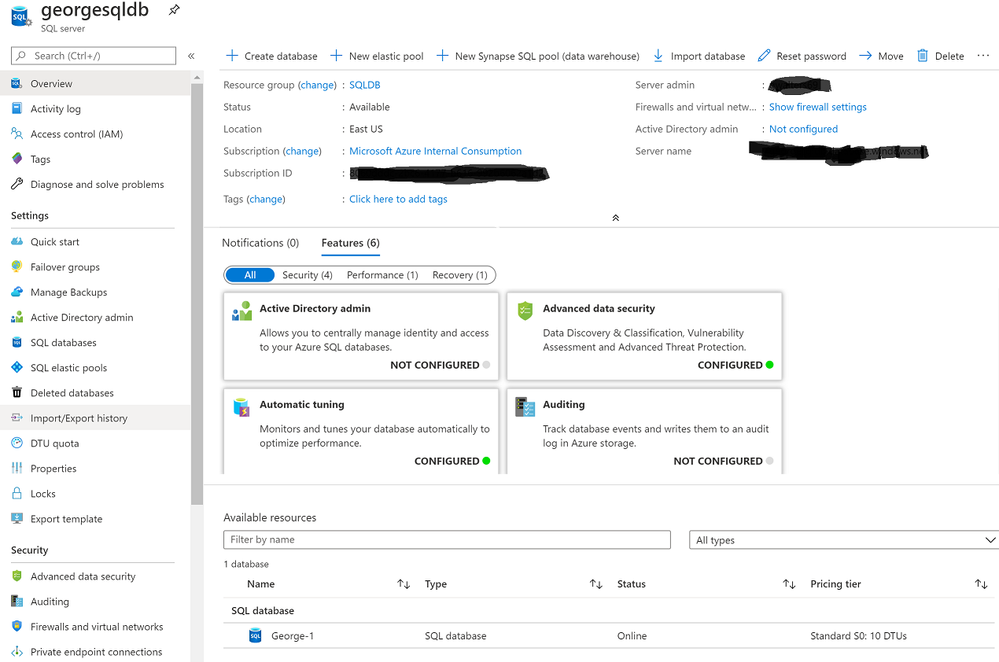Open Diagnose and solve problems wrench icon
This screenshot has width=999, height=662.
(17, 184)
